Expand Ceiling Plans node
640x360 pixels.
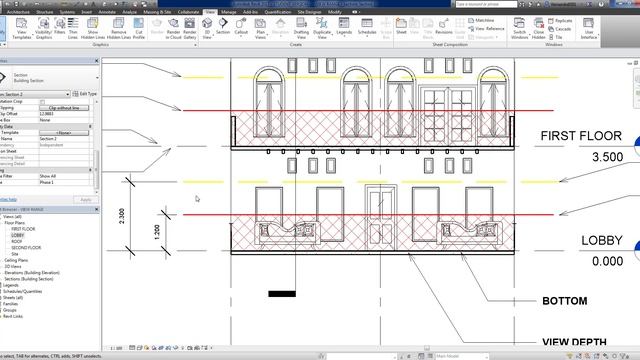[x=16, y=260]
